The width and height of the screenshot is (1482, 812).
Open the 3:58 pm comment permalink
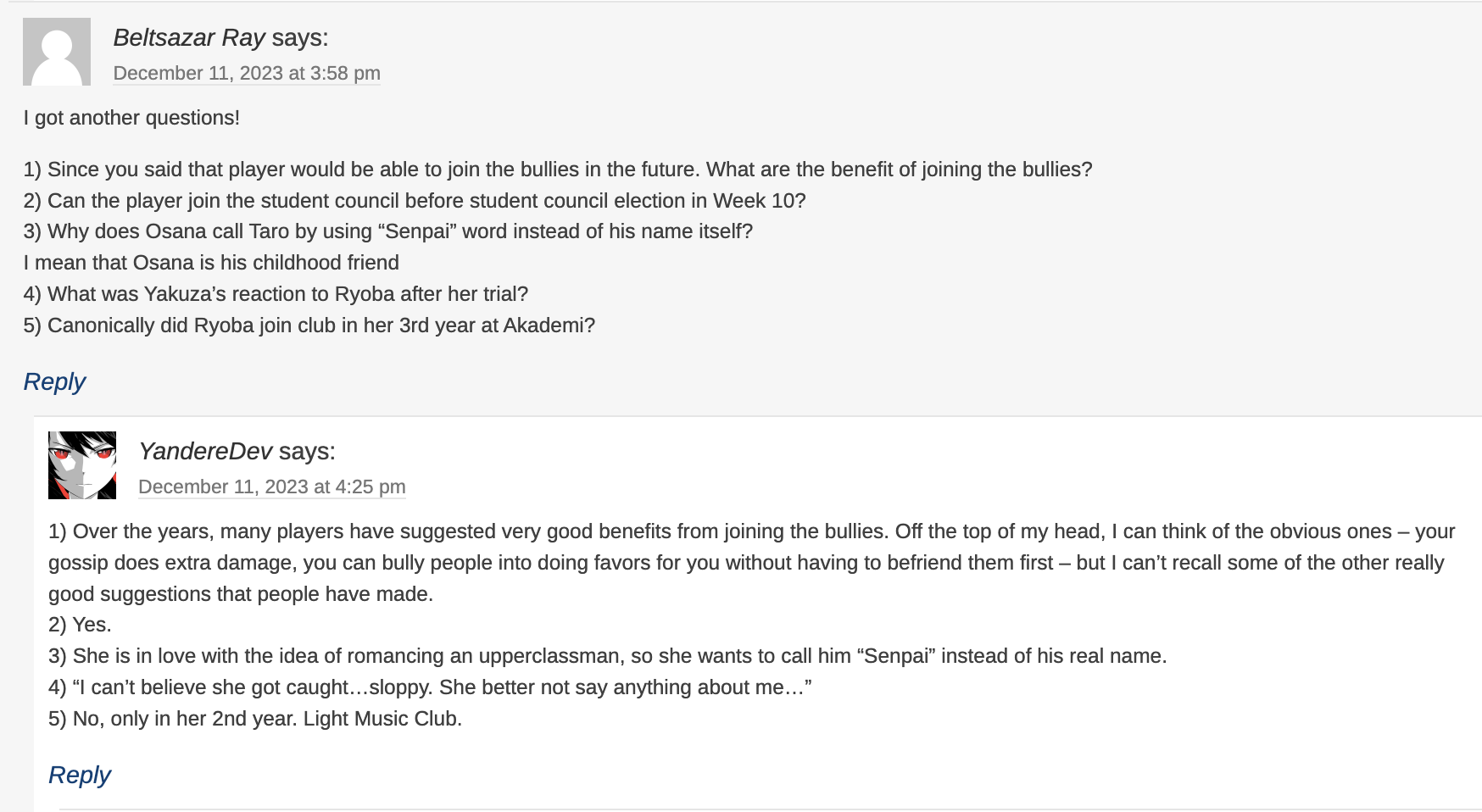pyautogui.click(x=247, y=74)
